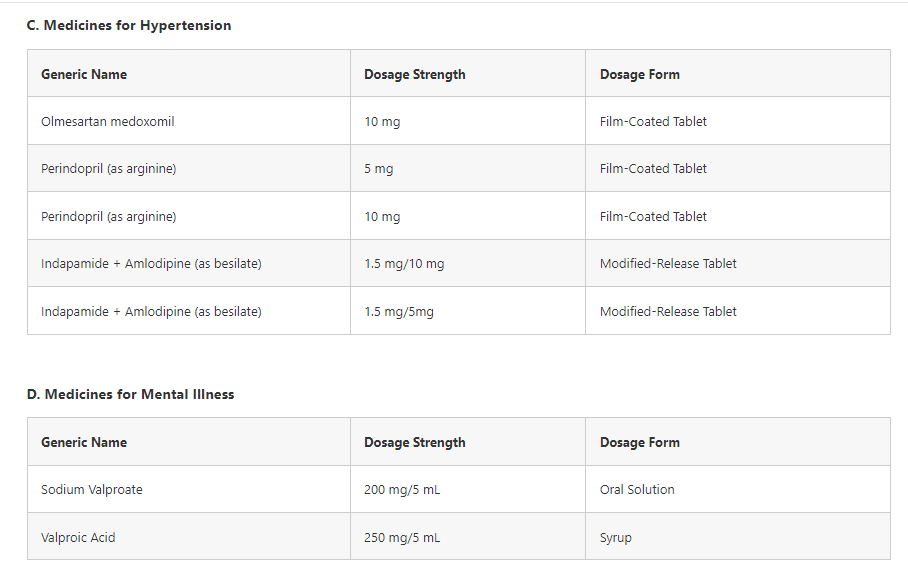The width and height of the screenshot is (908, 576).
Task: Select the Olmesartan medoxomil cell
Action: click(x=108, y=121)
